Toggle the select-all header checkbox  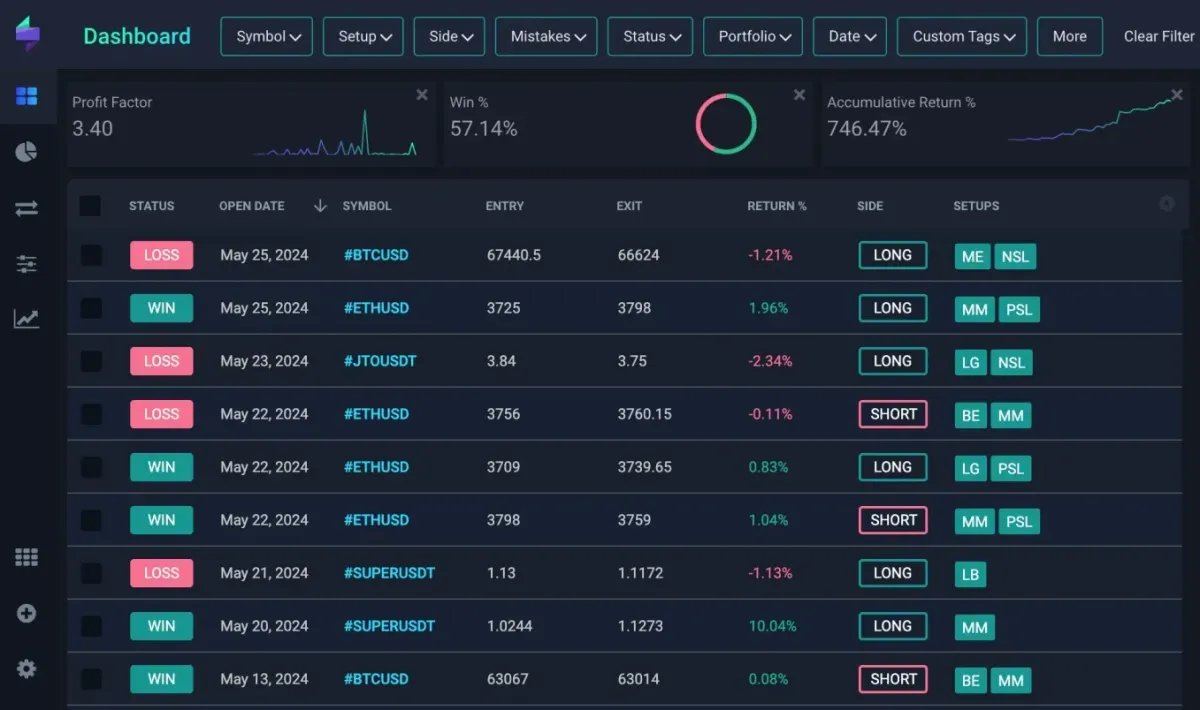click(90, 206)
